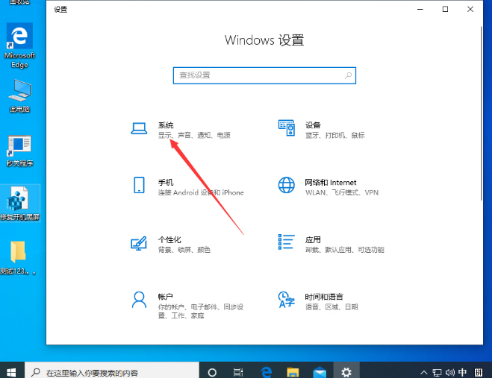
Task: Focus the Find a setting search box
Action: (264, 75)
